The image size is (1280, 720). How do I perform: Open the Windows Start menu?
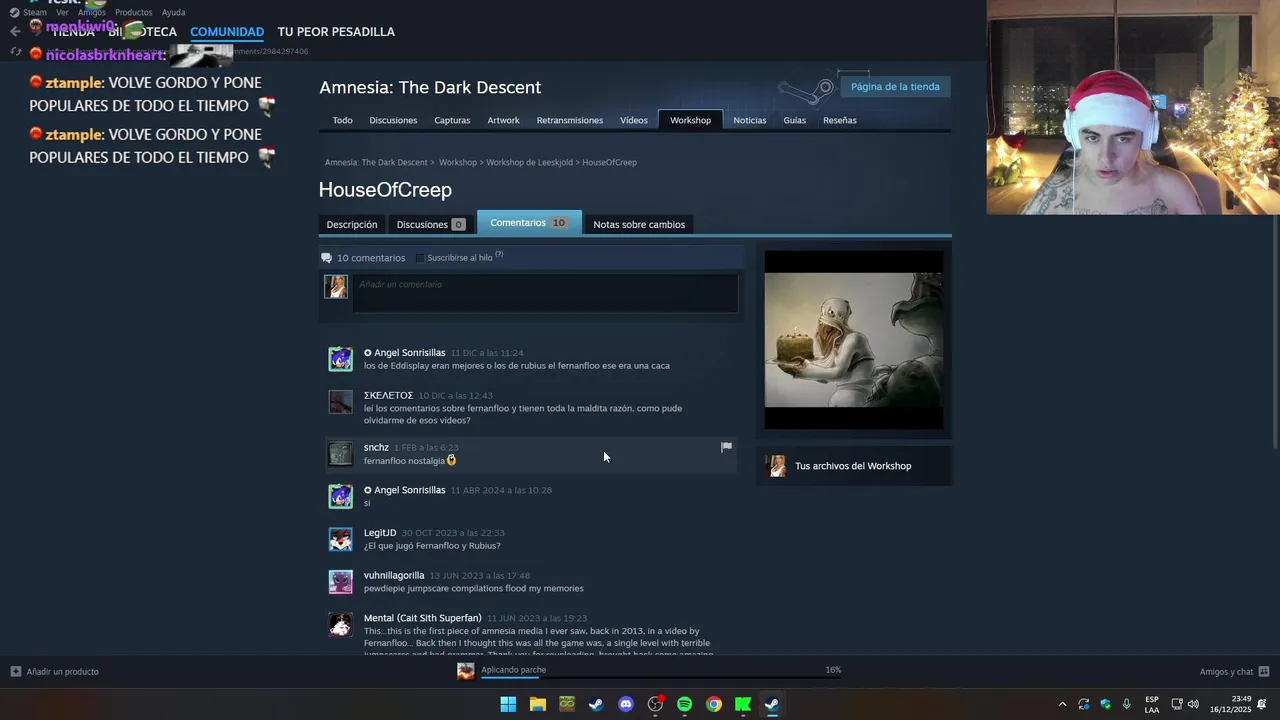click(508, 704)
